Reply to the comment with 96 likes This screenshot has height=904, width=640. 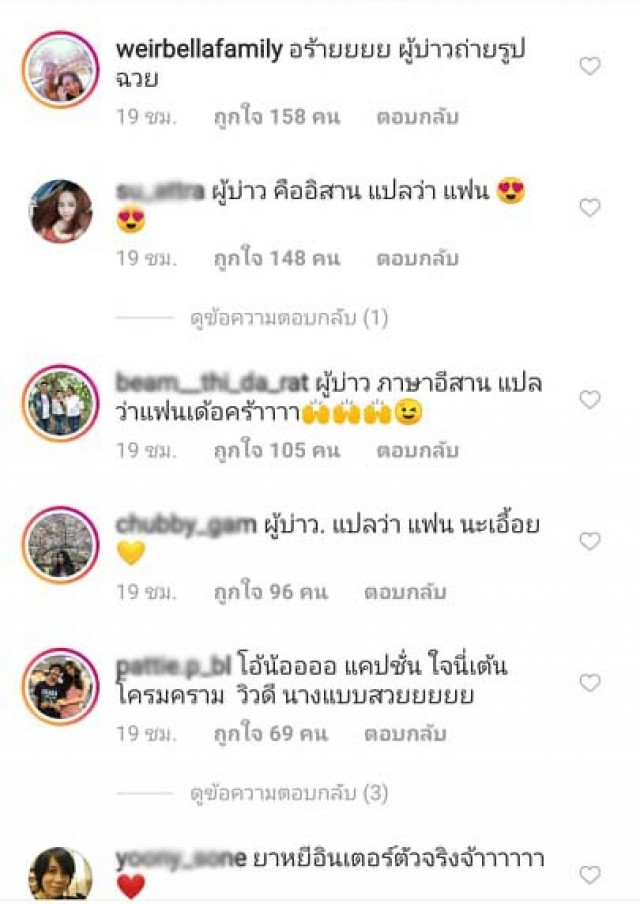[405, 592]
